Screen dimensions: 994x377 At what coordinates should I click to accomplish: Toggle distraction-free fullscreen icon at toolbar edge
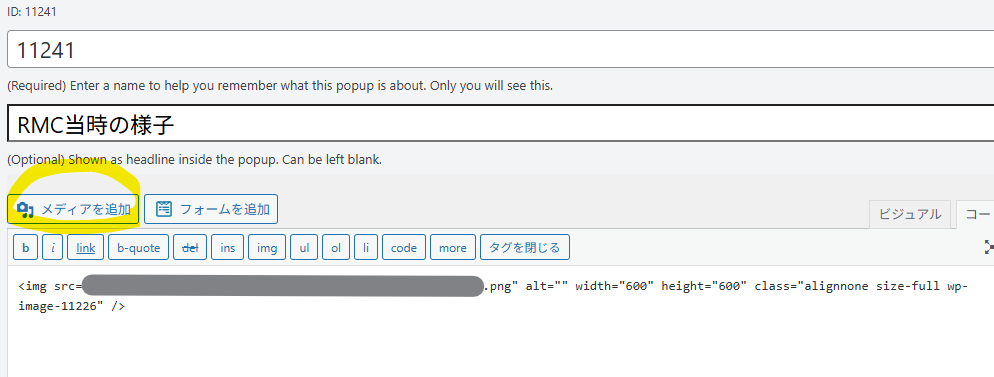[989, 247]
